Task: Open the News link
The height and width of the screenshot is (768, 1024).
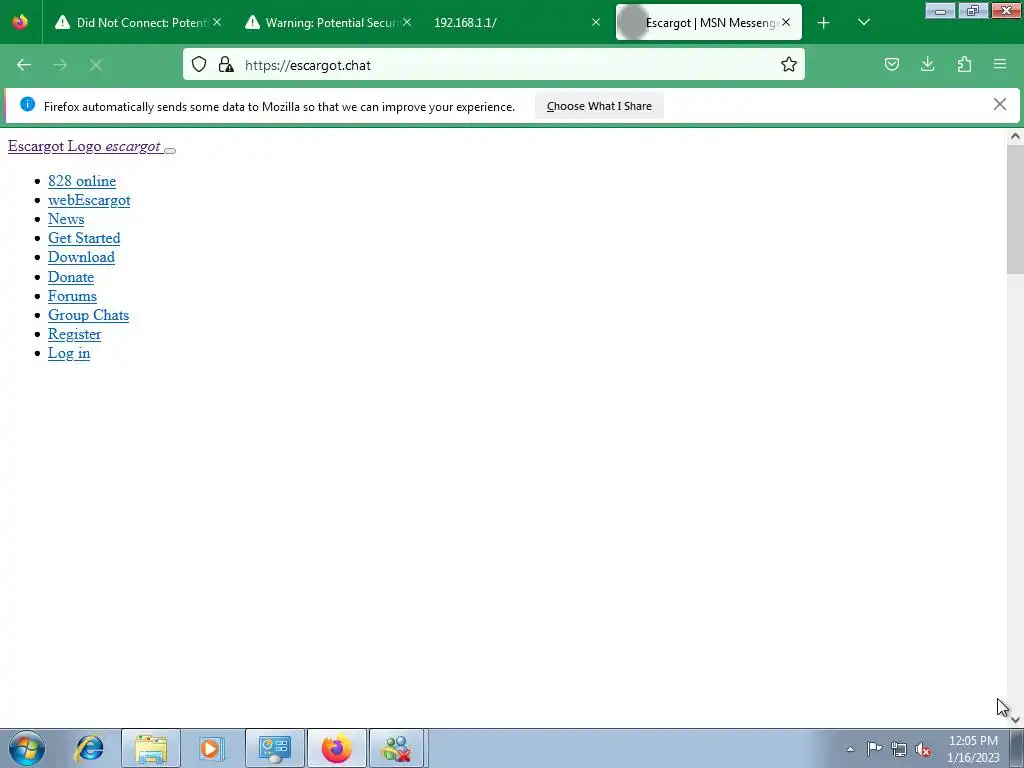Action: (66, 219)
